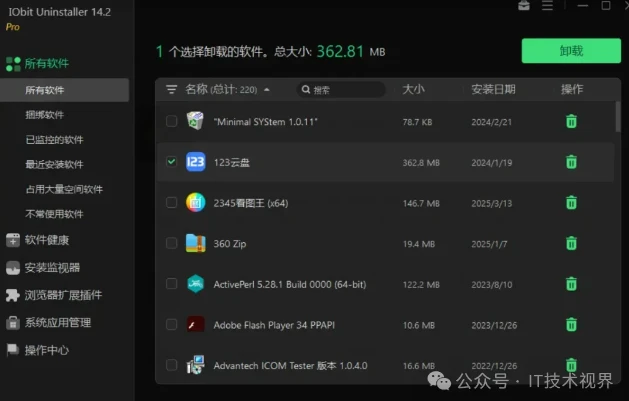Select Adobe Flash Player 34 PPAPI name
The width and height of the screenshot is (629, 401).
274,325
